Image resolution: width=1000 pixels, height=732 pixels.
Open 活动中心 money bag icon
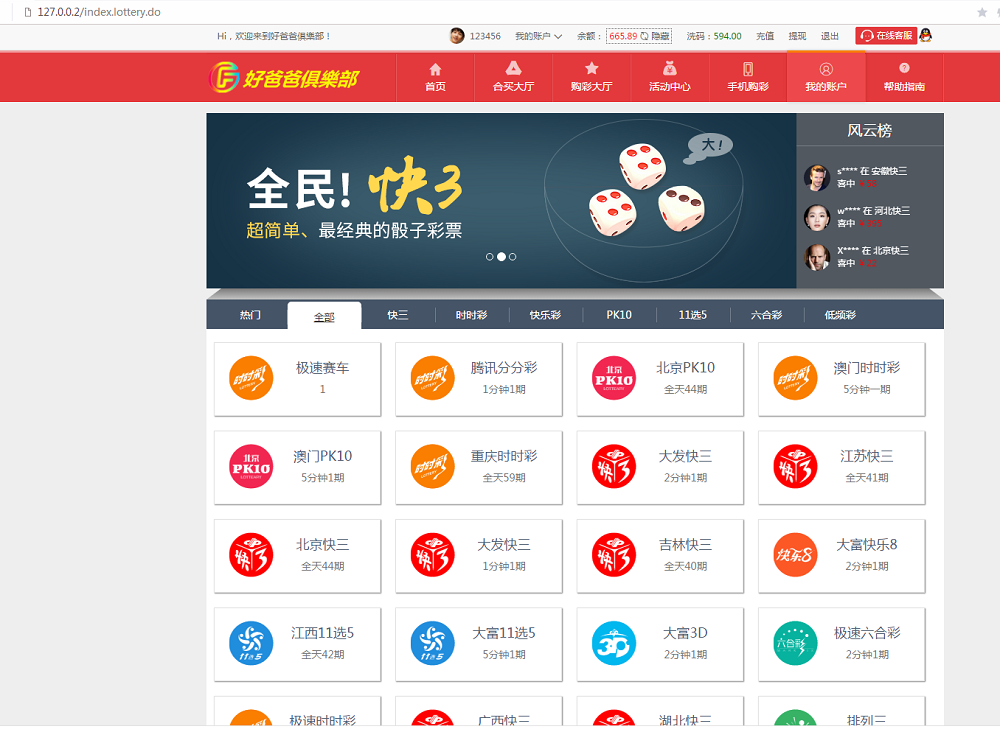click(669, 70)
